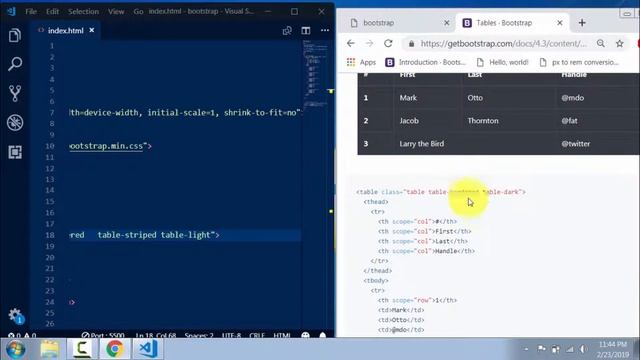Close the Tables - Bootstrap tab

[560, 23]
